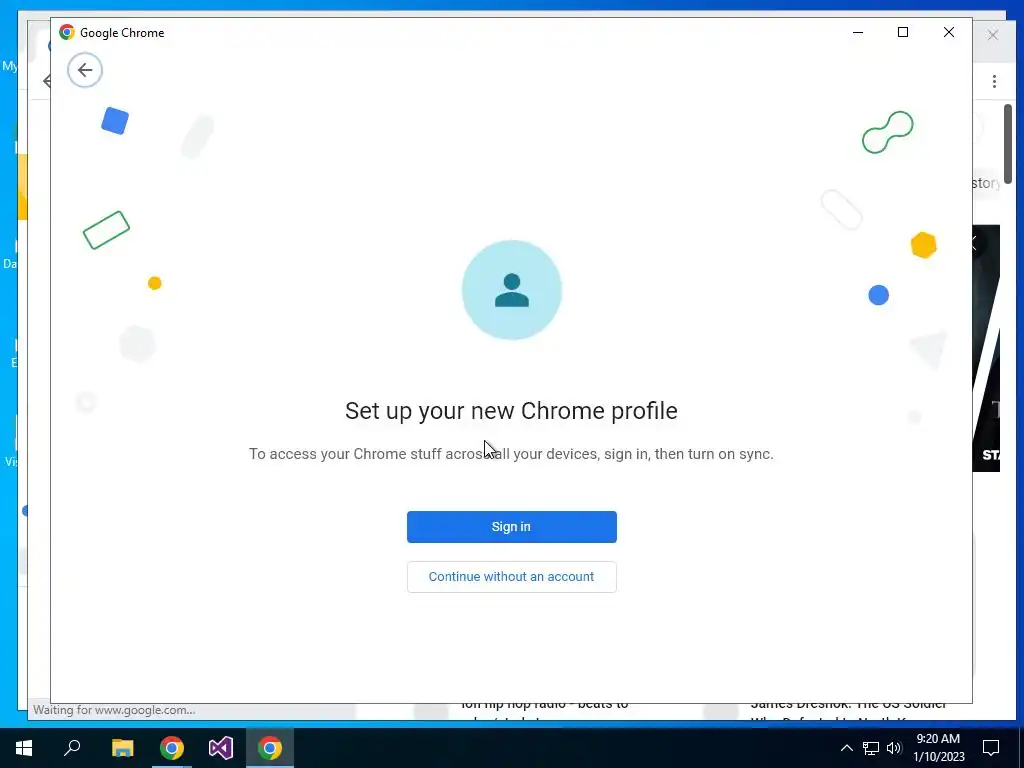
Task: Select the active Chrome taskbar icon
Action: click(270, 748)
